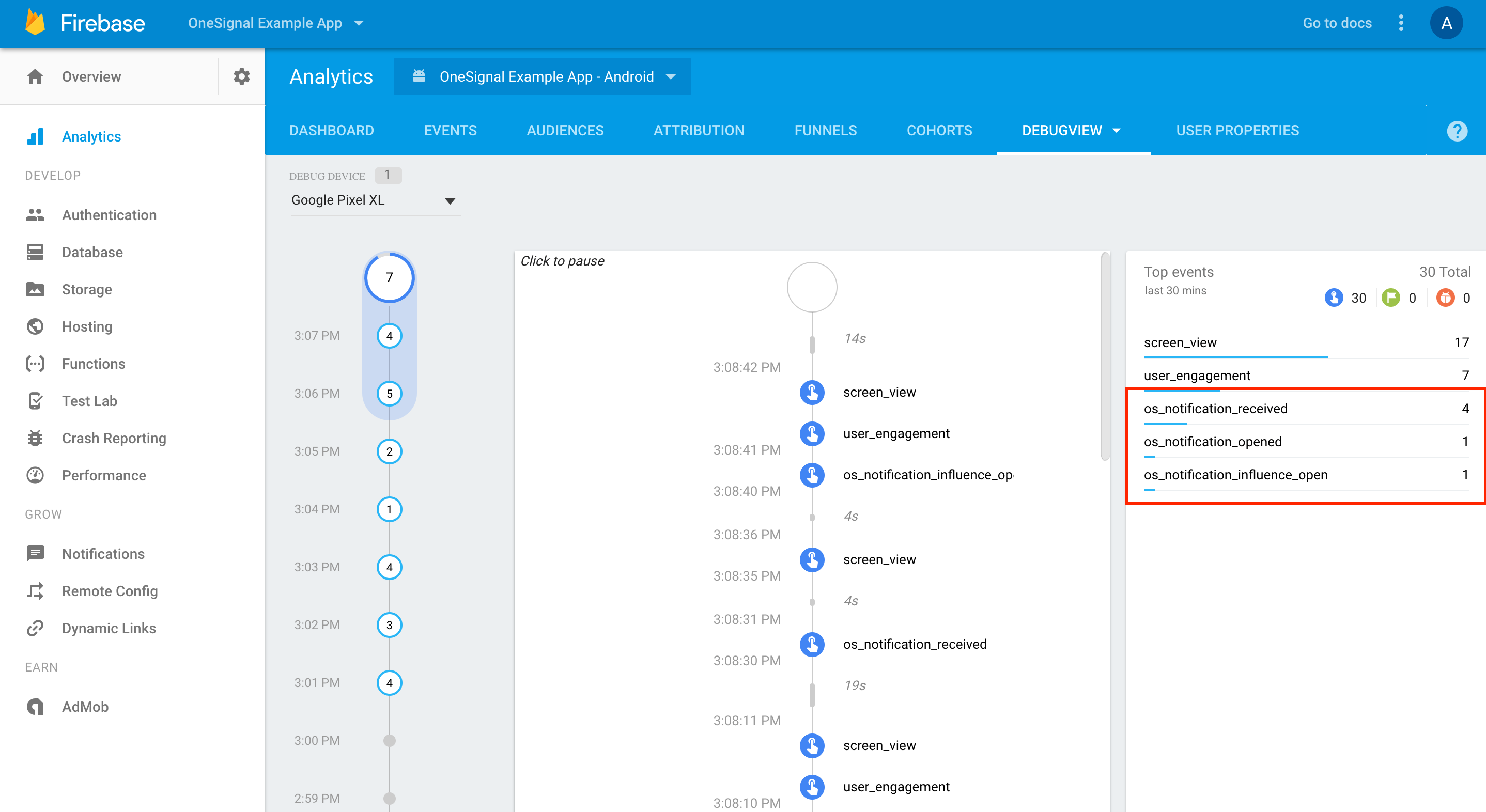
Task: Click os_notification_opened in Top events
Action: click(x=1306, y=442)
